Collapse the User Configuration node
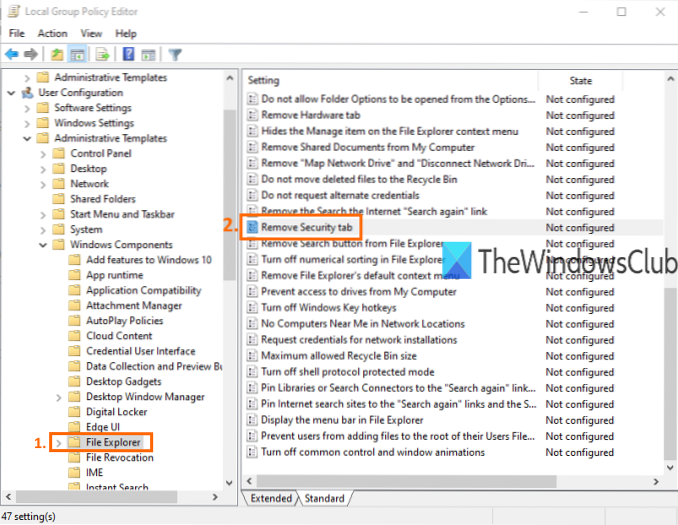The height and width of the screenshot is (525, 678). point(10,93)
